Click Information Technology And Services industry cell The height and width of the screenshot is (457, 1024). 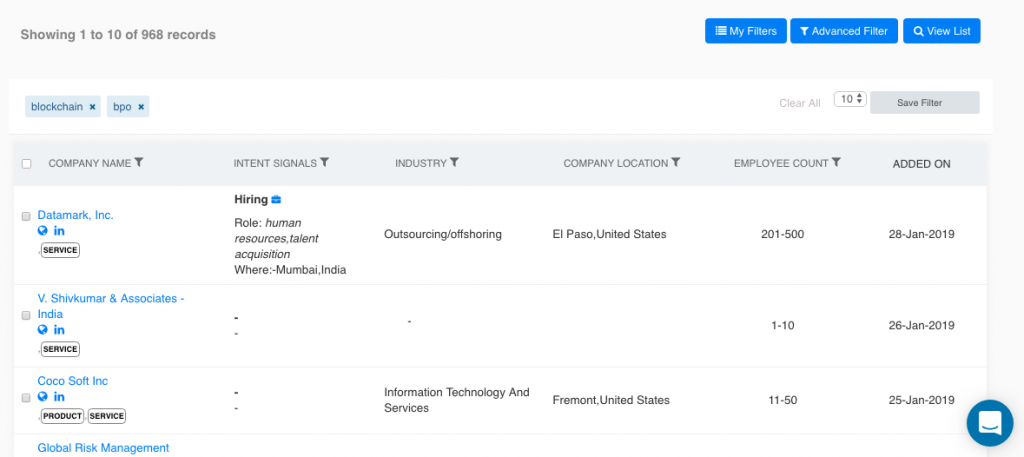[x=456, y=400]
